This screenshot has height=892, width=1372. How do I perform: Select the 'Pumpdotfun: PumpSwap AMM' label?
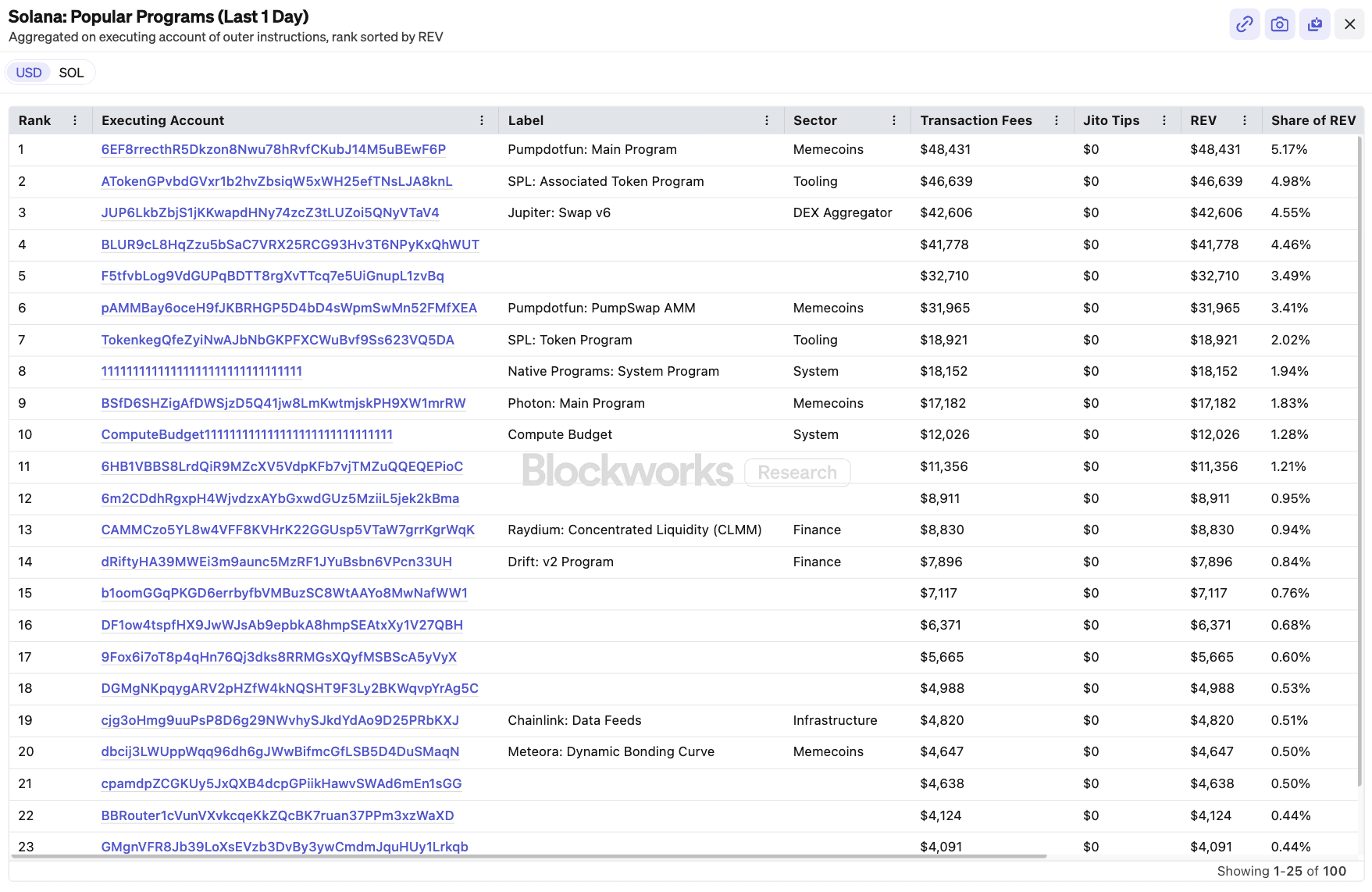601,308
